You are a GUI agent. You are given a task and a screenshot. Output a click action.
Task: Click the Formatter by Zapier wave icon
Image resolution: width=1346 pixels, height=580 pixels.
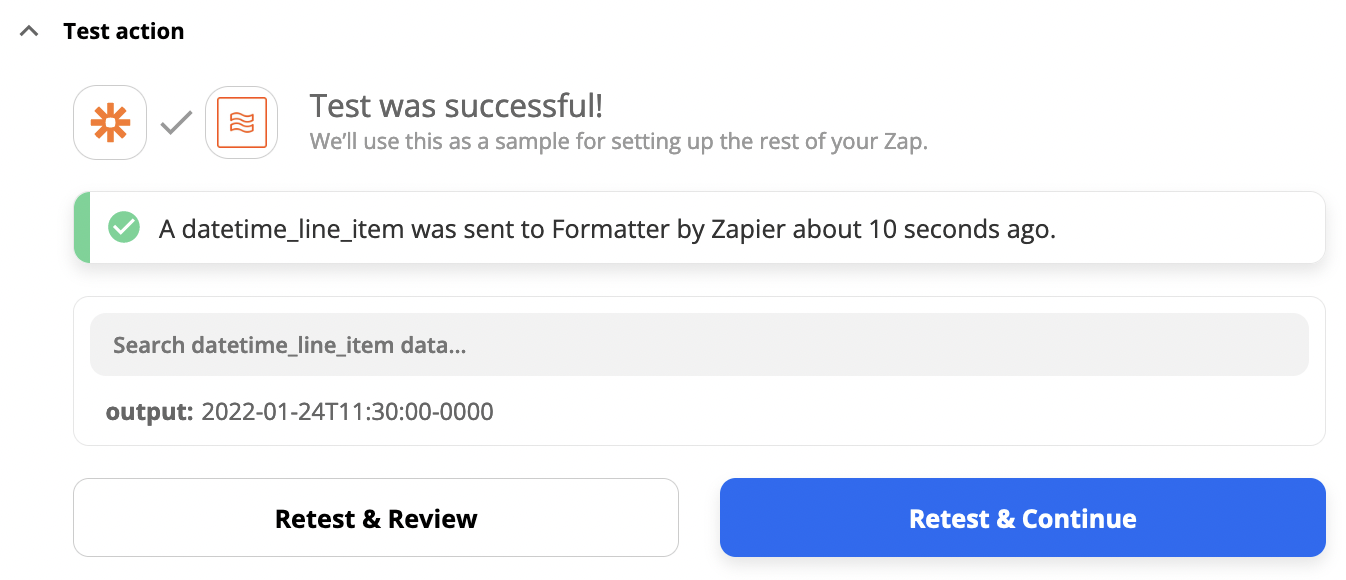241,123
